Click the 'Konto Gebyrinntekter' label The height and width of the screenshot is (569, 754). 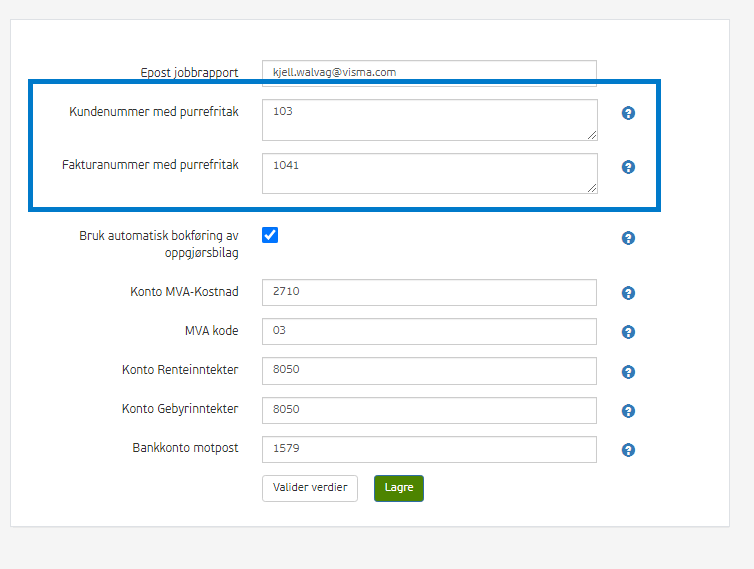180,409
